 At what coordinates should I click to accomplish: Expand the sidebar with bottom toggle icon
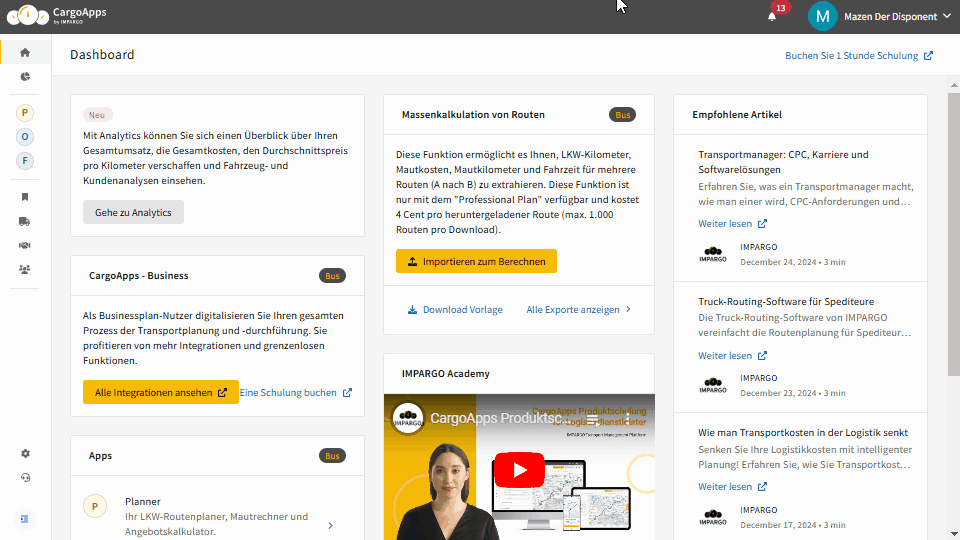[24, 519]
